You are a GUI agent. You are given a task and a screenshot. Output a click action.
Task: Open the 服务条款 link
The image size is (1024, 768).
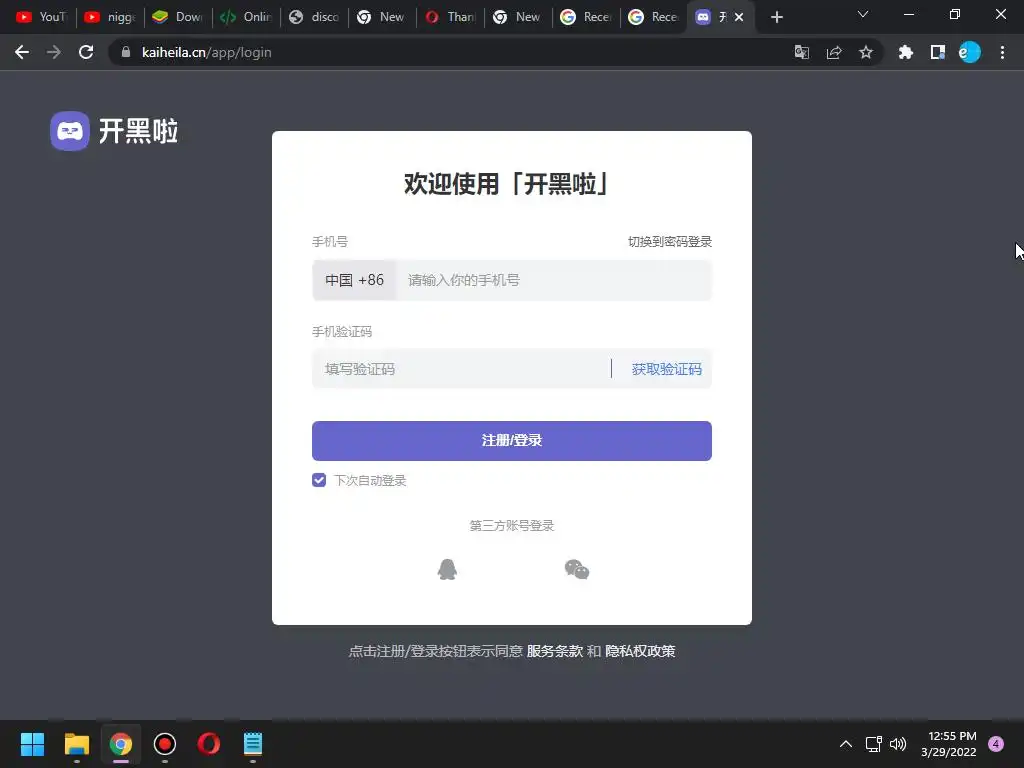[x=554, y=651]
